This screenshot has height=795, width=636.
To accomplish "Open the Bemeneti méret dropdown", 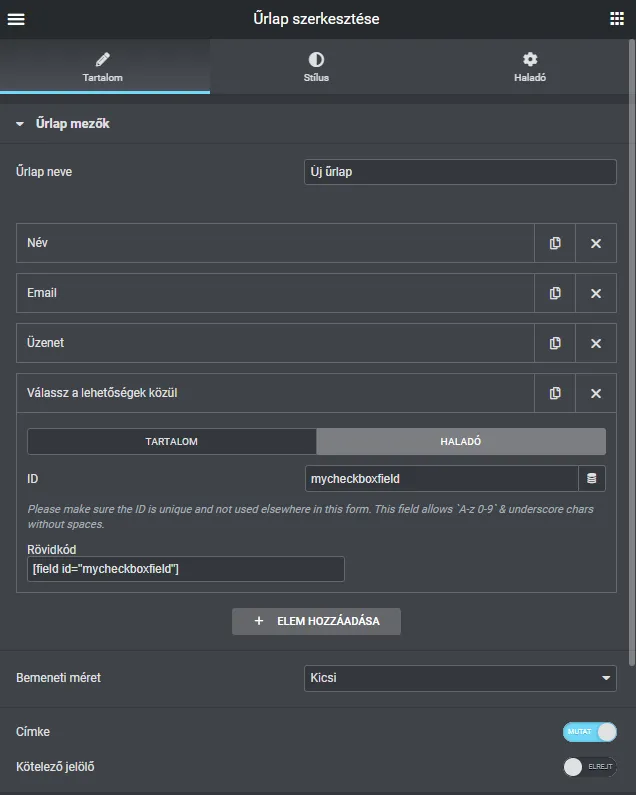I will 460,678.
